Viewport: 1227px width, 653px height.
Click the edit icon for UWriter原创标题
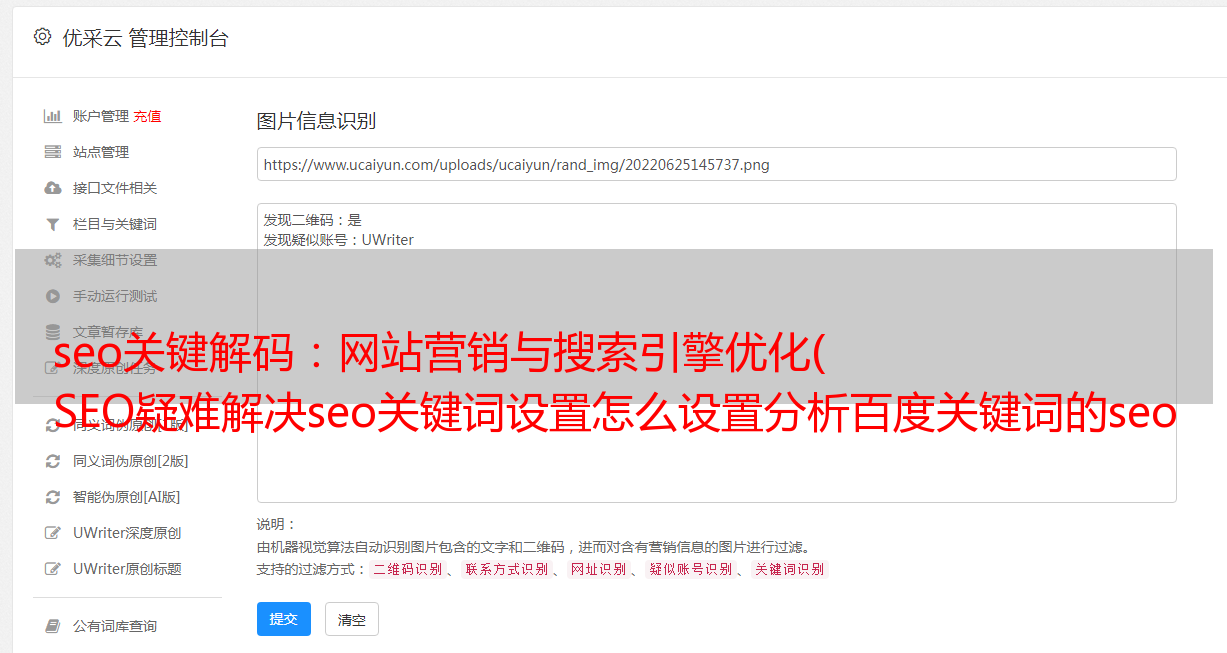pos(53,569)
